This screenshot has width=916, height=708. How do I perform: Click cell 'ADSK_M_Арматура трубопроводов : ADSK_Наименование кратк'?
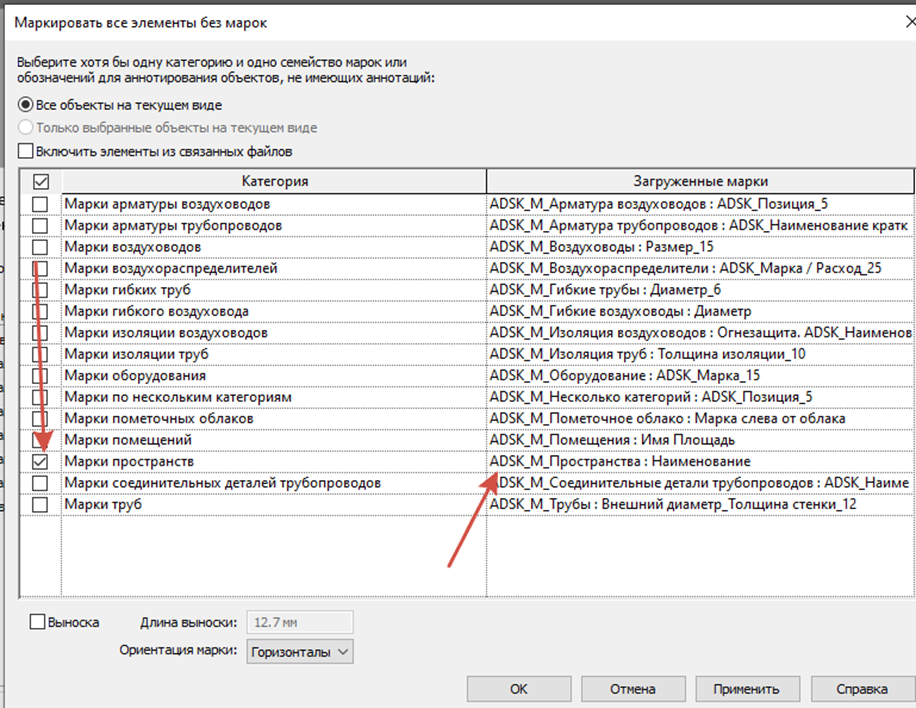point(700,225)
